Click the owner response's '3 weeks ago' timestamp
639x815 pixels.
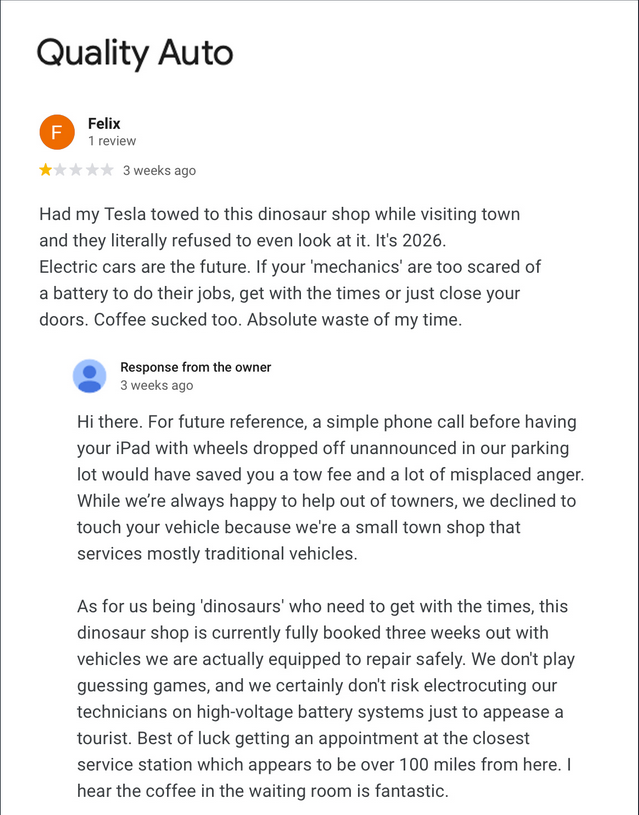pos(157,385)
